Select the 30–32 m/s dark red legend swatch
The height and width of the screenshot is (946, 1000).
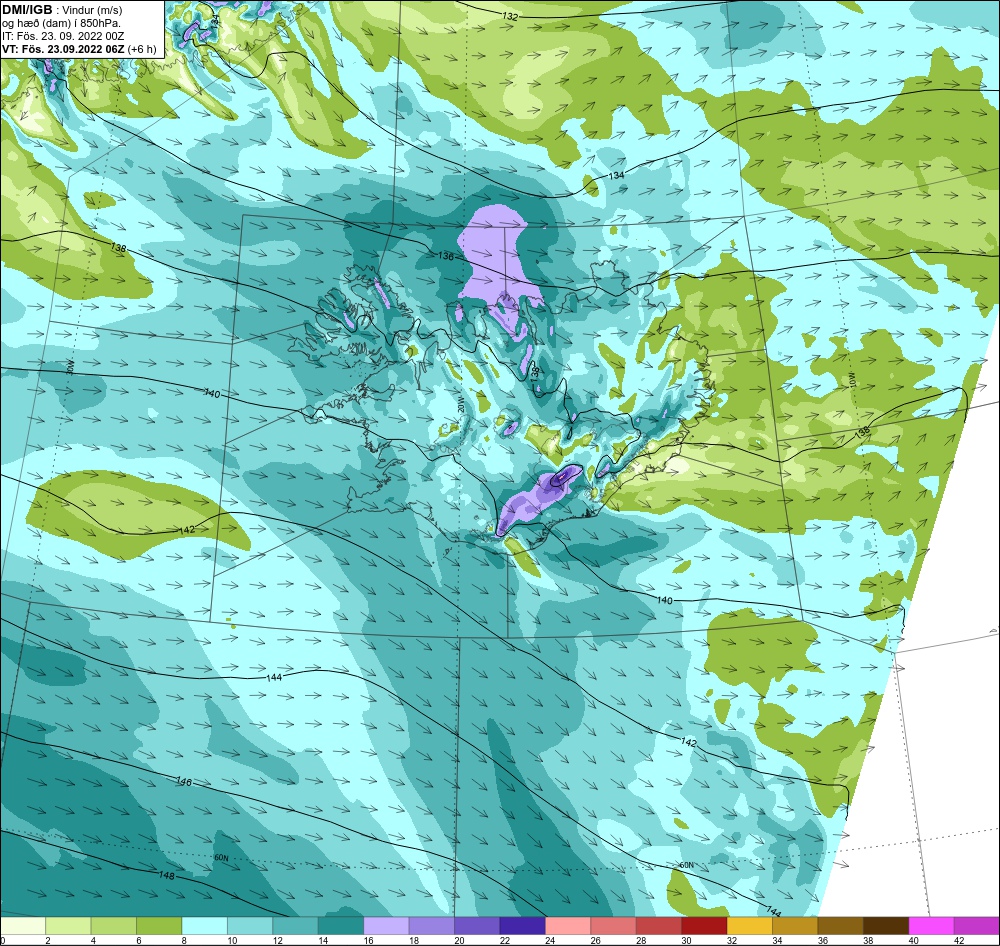tap(704, 926)
